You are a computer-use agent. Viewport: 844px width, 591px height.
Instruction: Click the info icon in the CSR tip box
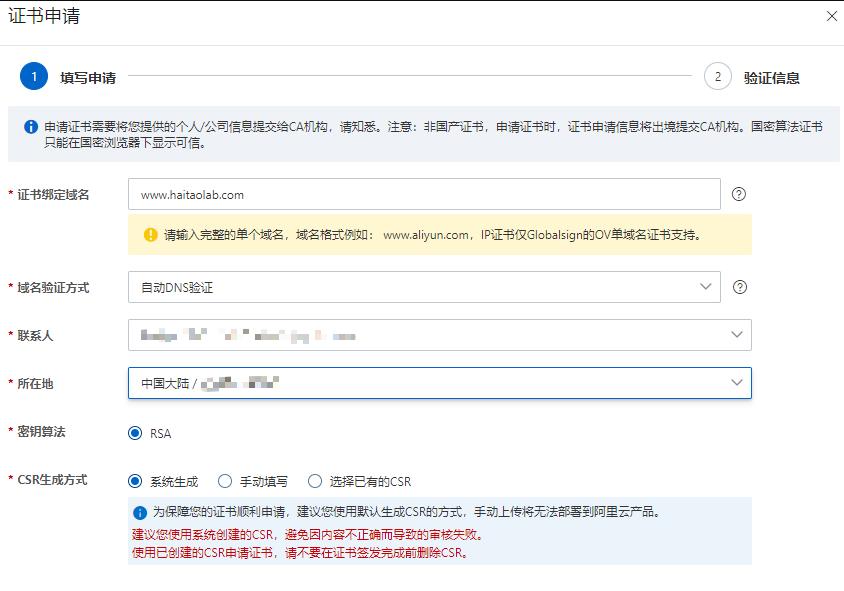click(x=142, y=512)
